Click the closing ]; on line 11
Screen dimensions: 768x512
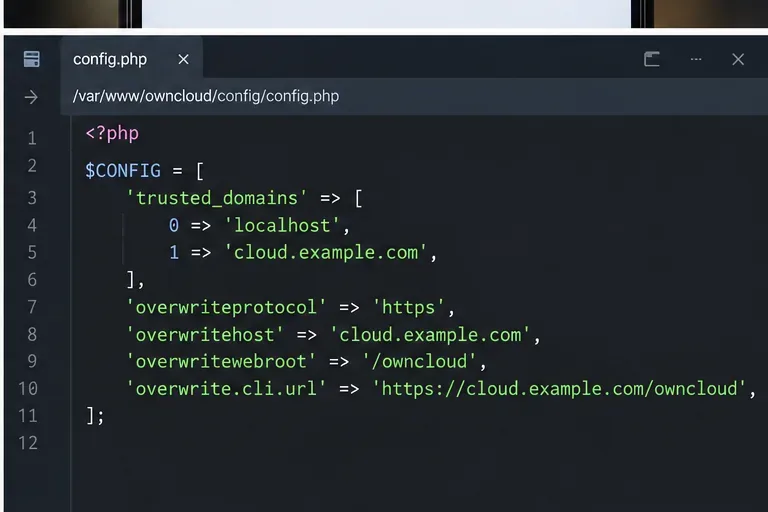pos(95,416)
